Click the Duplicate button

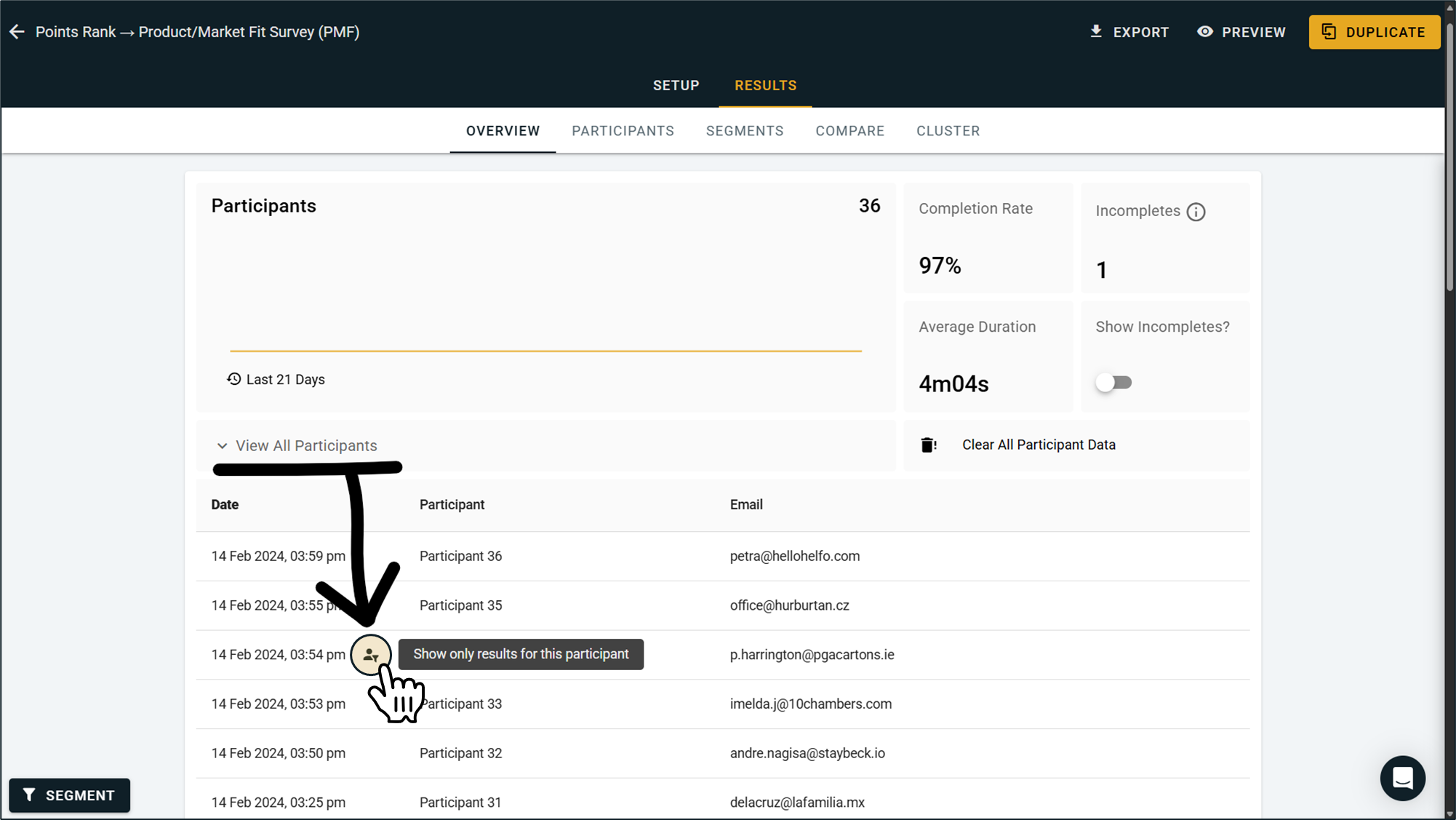(x=1374, y=32)
